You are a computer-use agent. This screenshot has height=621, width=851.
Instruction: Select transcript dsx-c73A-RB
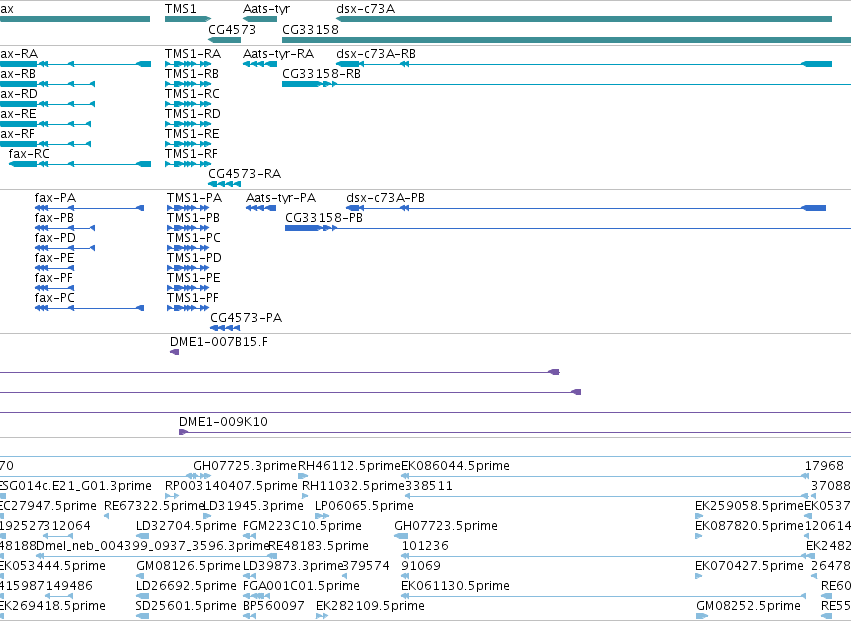click(x=376, y=54)
